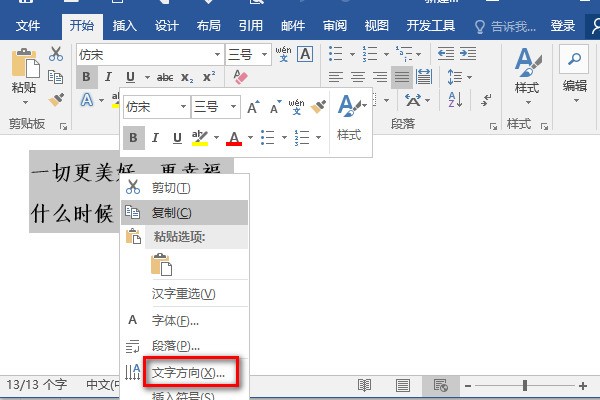Viewport: 600px width, 400px height.
Task: Open the 文件 tab
Action: tap(28, 26)
